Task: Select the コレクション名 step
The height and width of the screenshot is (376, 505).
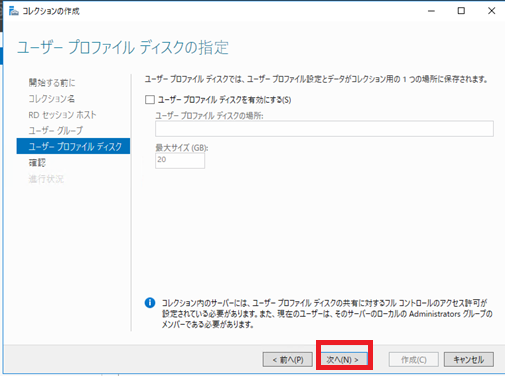Action: (52, 99)
